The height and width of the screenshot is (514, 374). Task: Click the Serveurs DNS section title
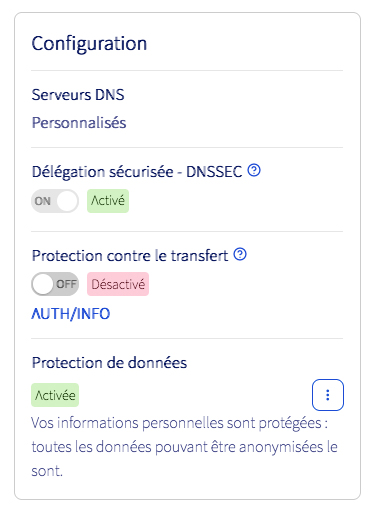click(x=78, y=95)
